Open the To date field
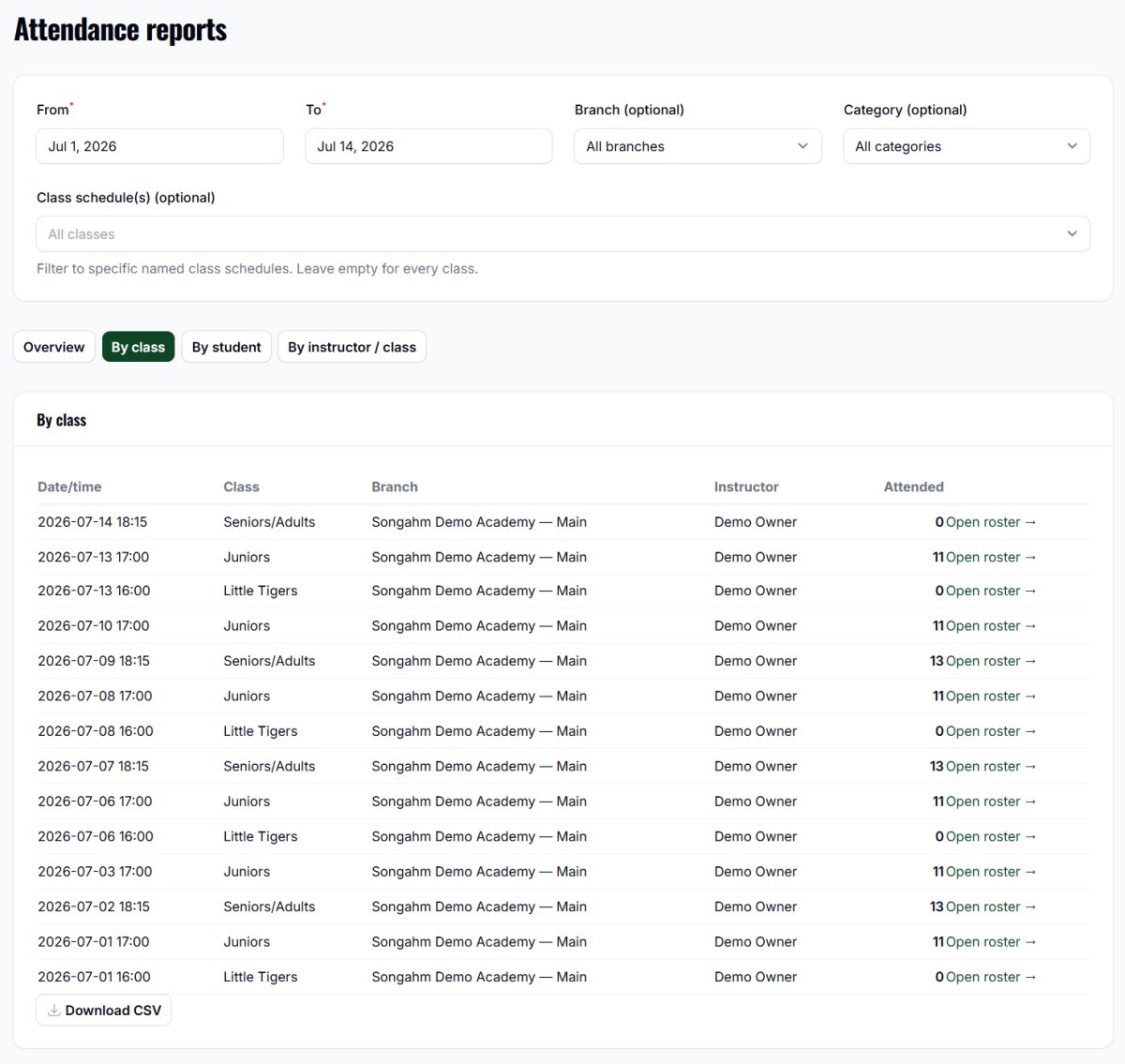Viewport: 1125px width, 1064px height. pyautogui.click(x=428, y=146)
